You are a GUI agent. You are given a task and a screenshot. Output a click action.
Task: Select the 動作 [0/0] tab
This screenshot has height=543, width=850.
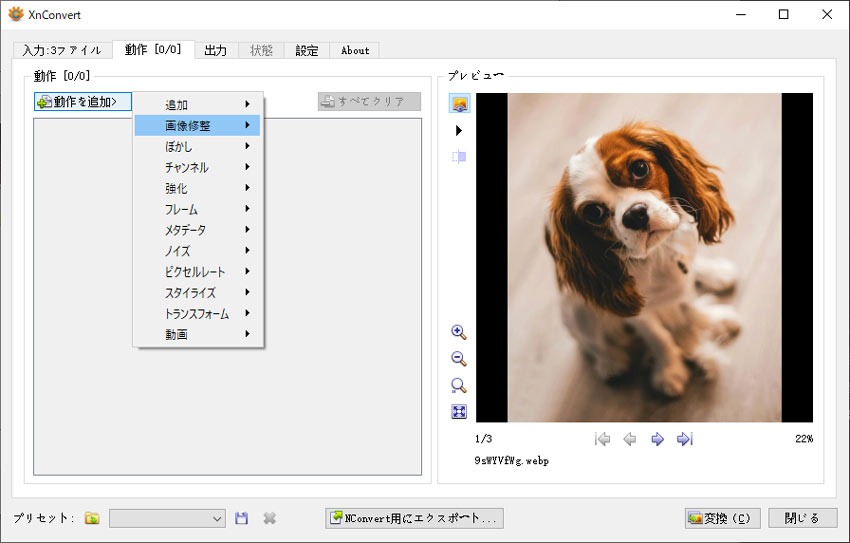click(x=153, y=49)
